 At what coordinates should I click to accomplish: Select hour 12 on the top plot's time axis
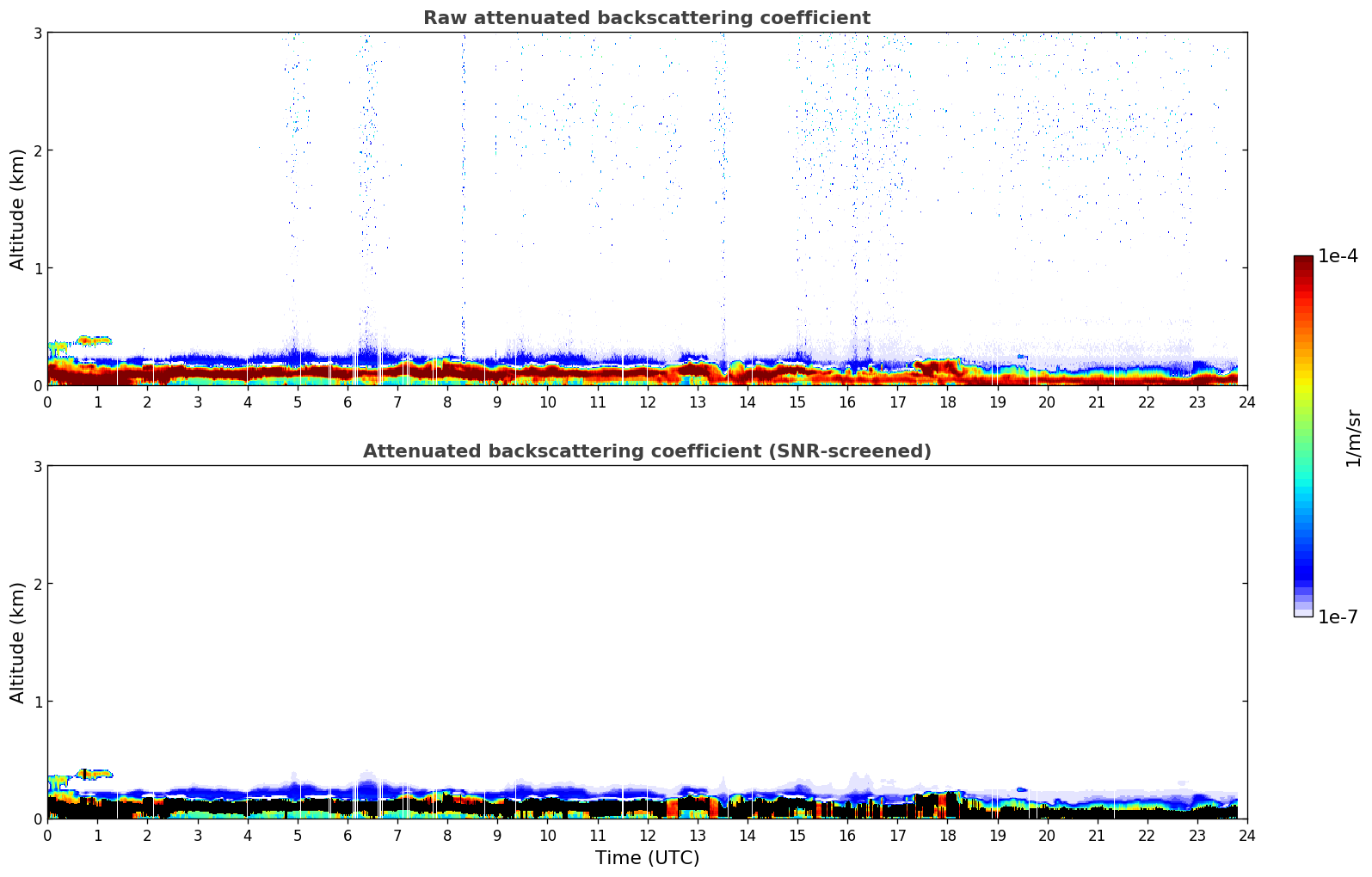coord(647,402)
